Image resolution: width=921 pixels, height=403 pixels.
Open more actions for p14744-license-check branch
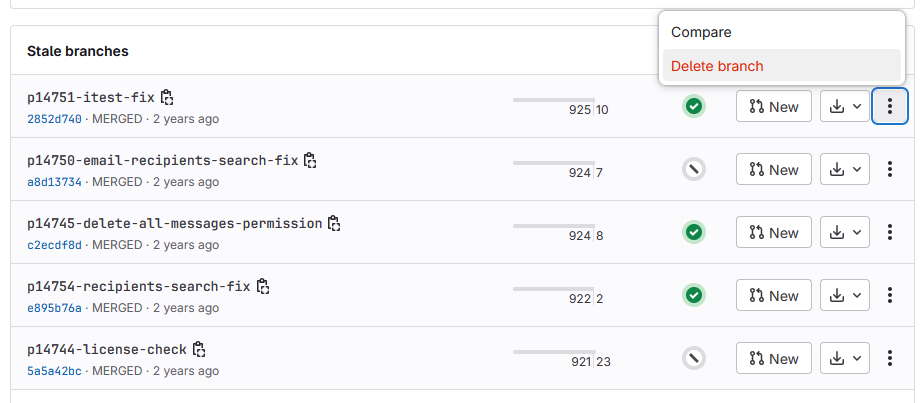point(890,358)
